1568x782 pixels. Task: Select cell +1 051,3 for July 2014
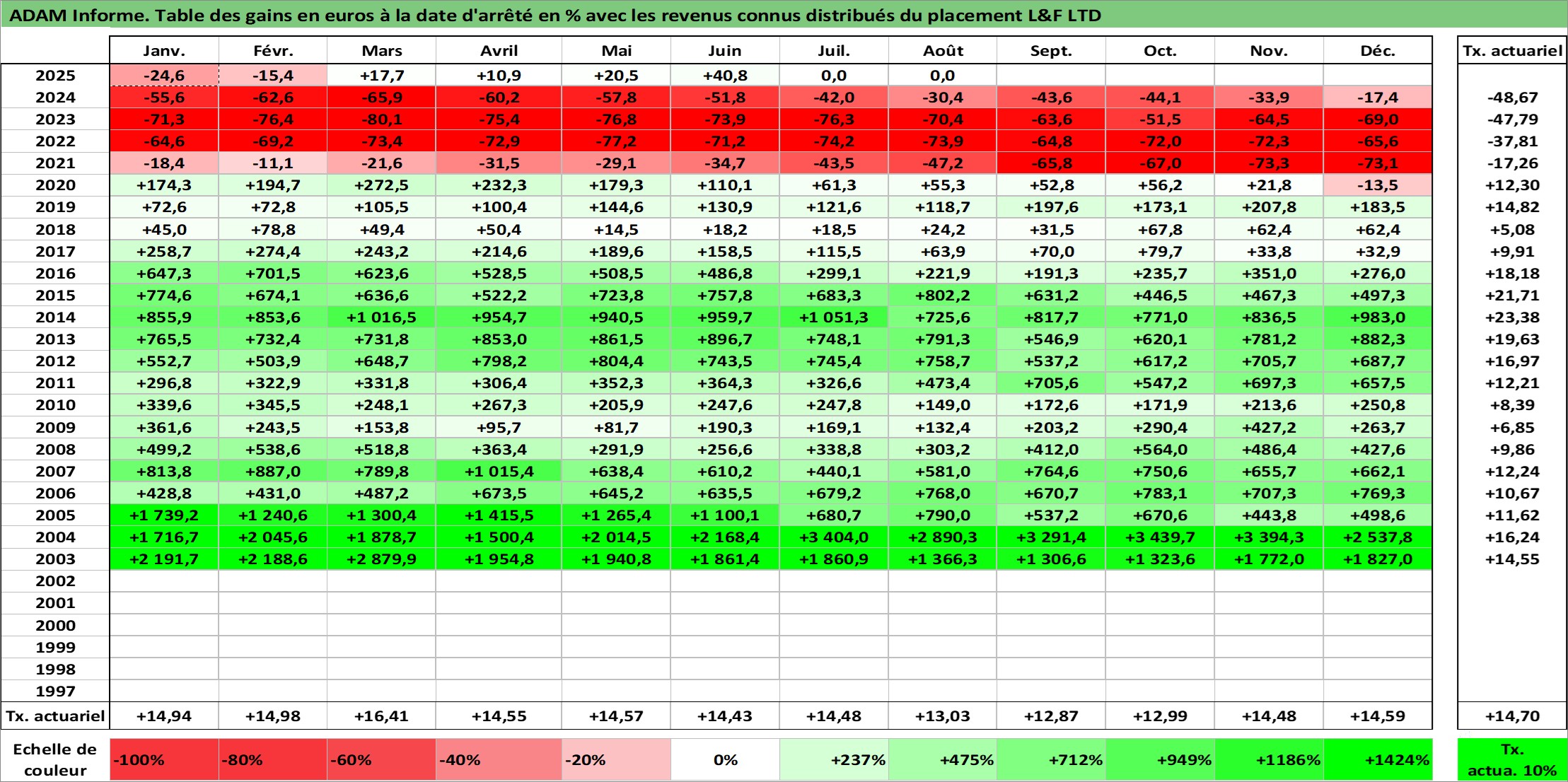(x=834, y=317)
